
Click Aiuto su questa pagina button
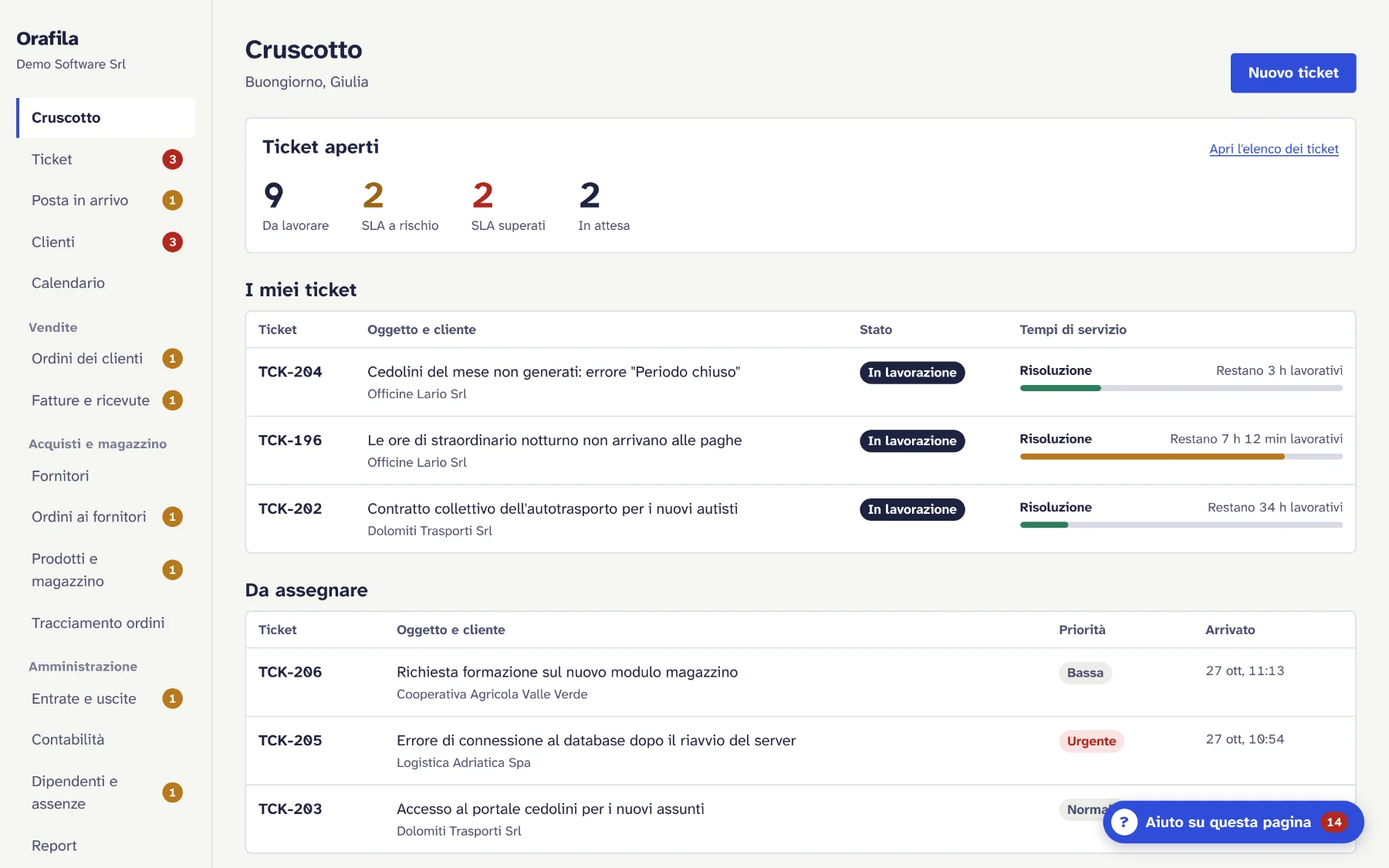click(1232, 822)
